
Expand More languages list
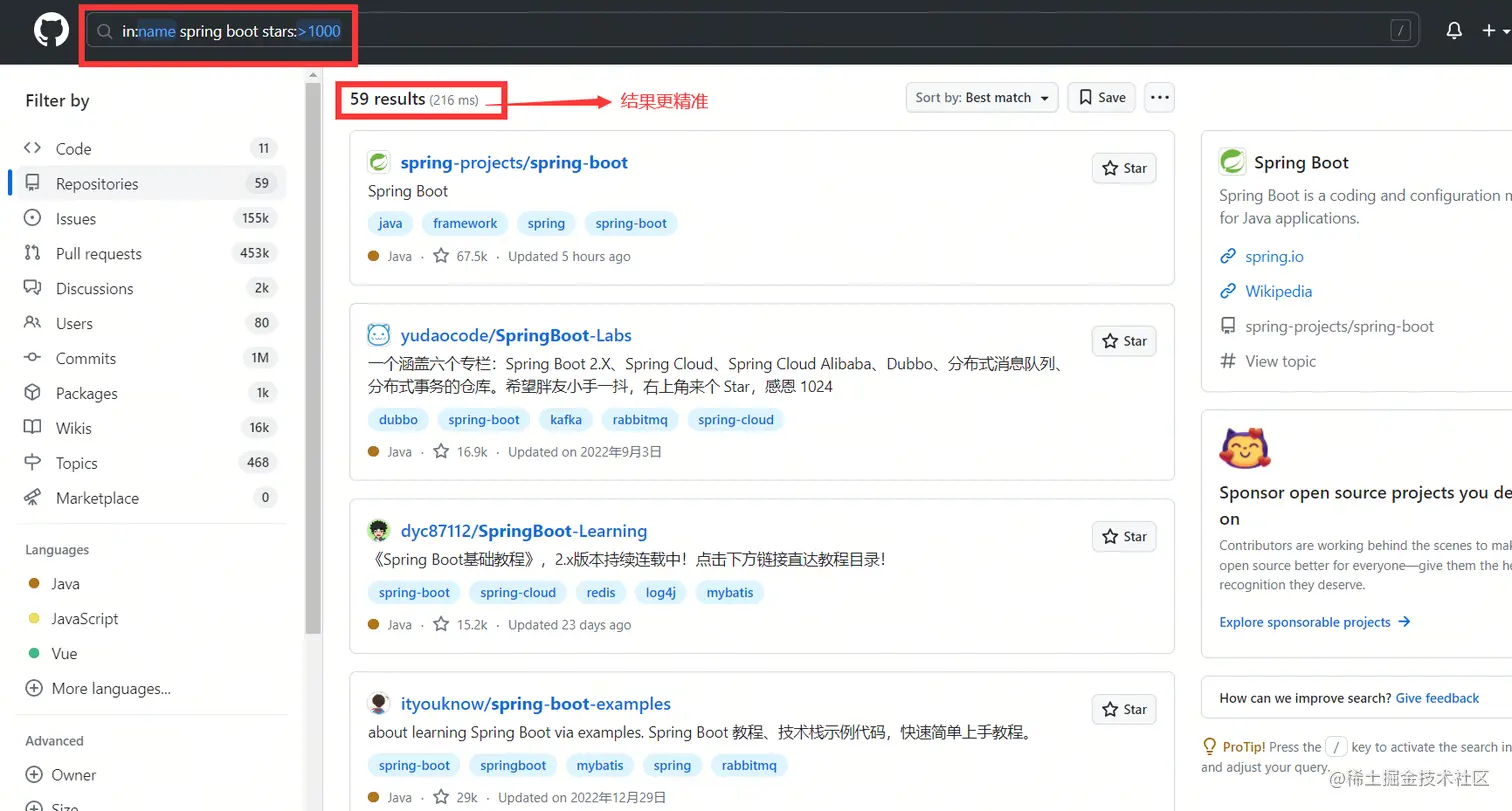(98, 689)
